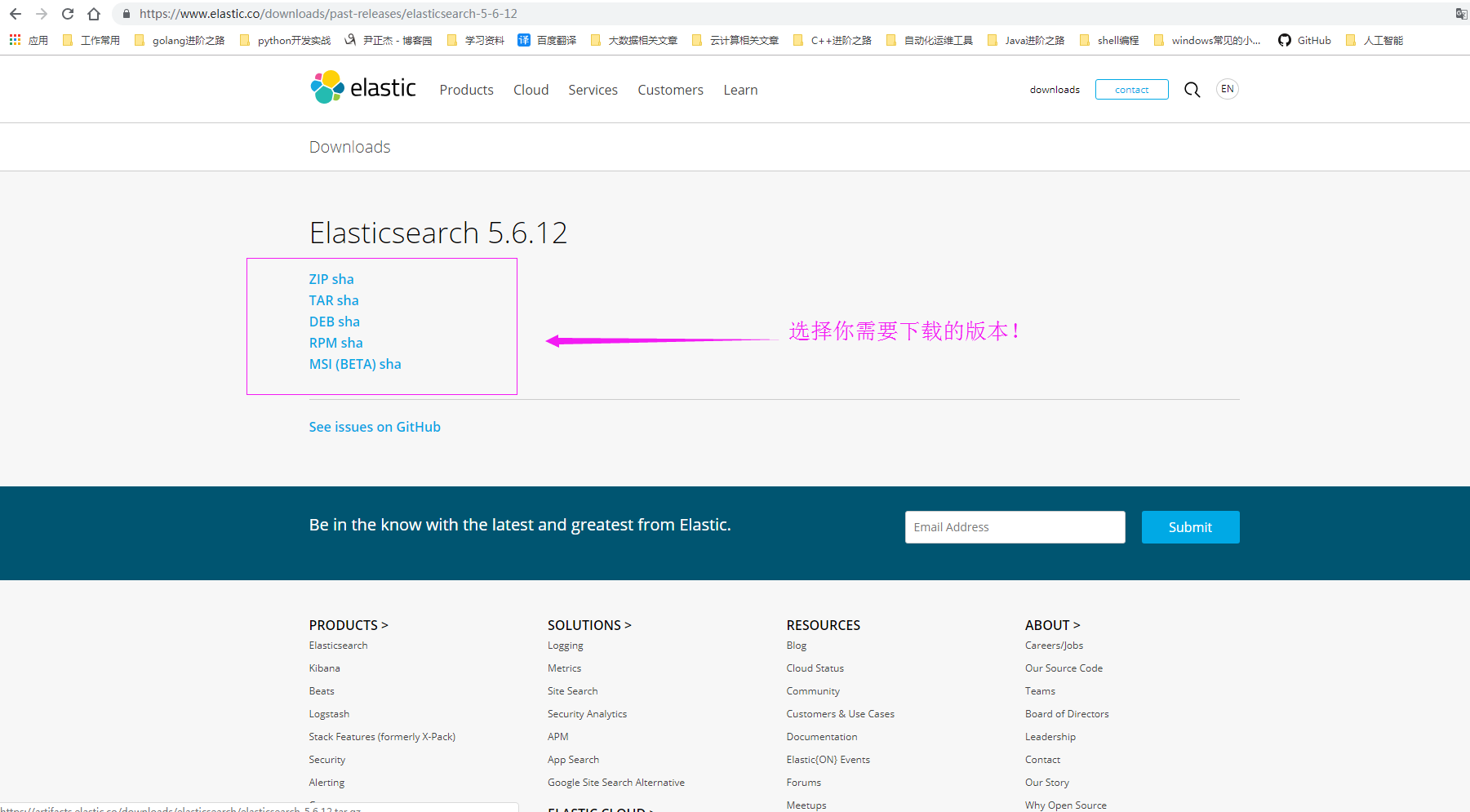Click the Downloads breadcrumb heading
The image size is (1470, 812).
[349, 147]
